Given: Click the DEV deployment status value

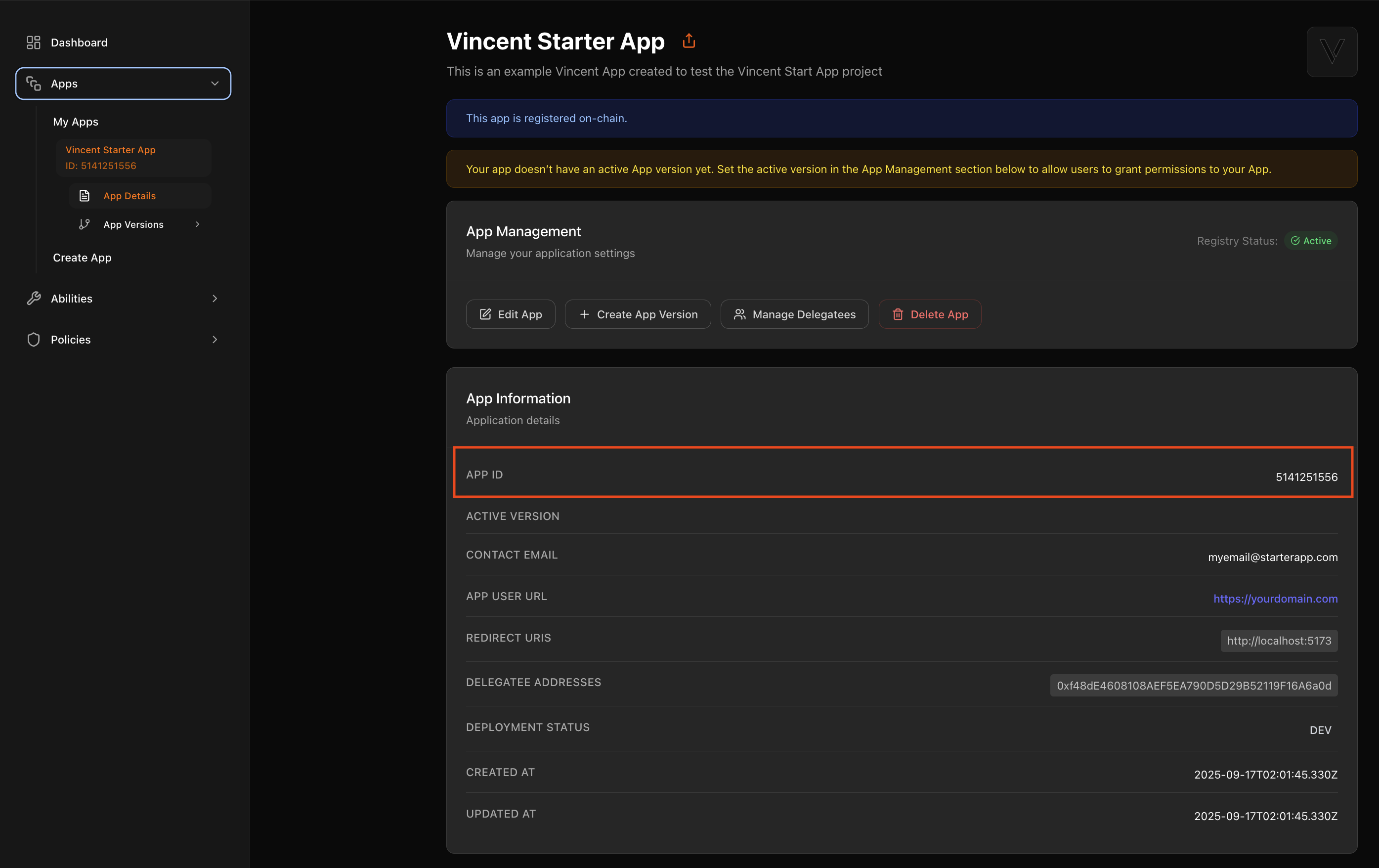Looking at the screenshot, I should click(x=1320, y=730).
